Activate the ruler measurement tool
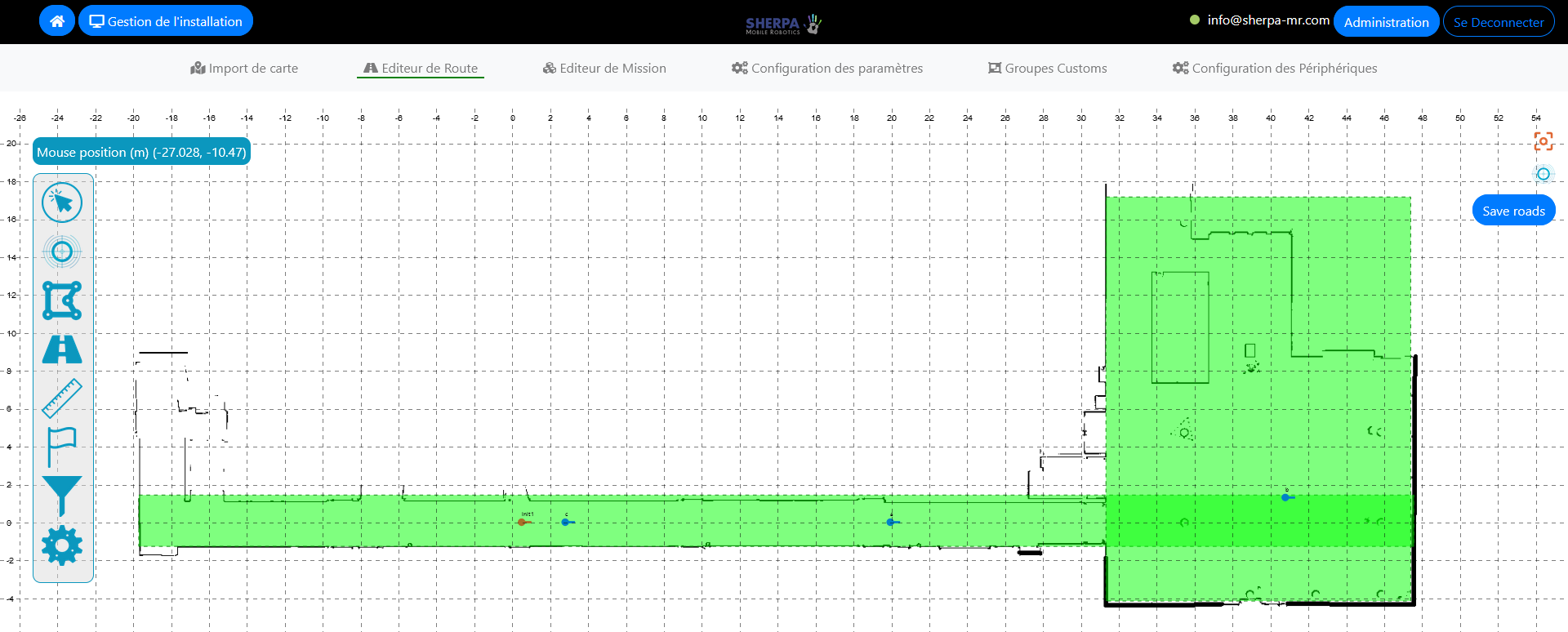Viewport: 1568px width, 632px height. click(62, 398)
